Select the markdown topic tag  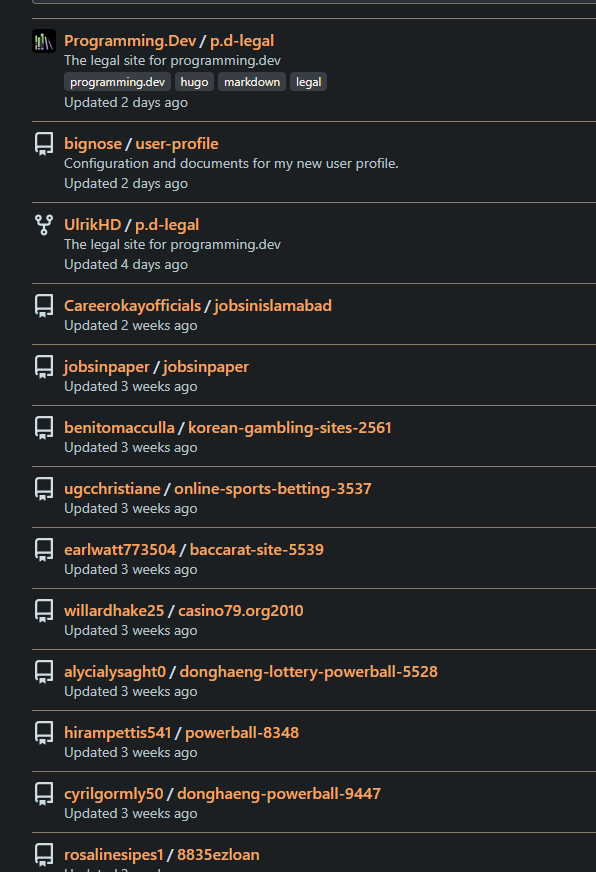(x=252, y=82)
